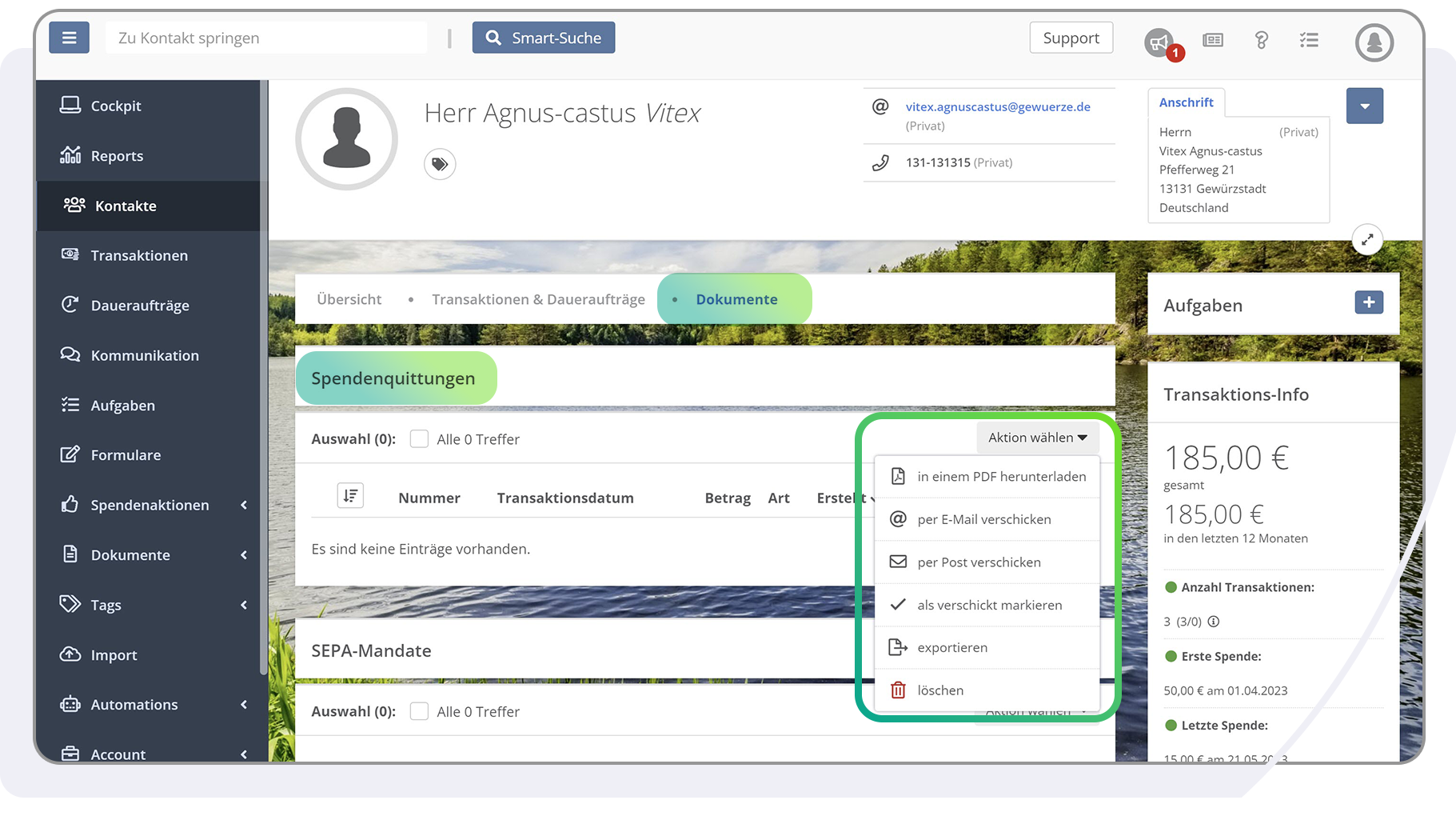Choose als verschickt markieren

tap(987, 605)
